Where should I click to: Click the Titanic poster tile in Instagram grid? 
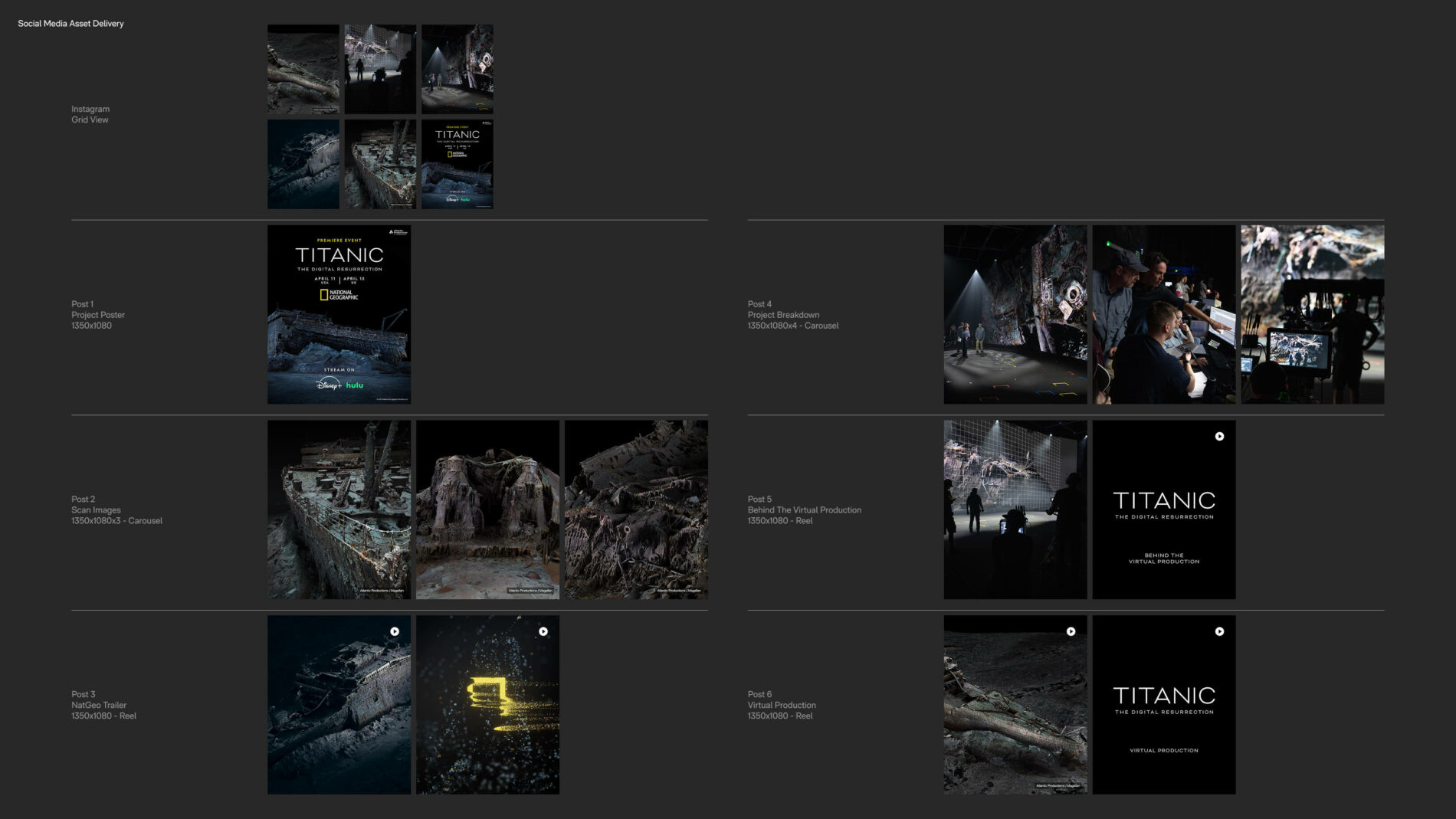(x=457, y=164)
